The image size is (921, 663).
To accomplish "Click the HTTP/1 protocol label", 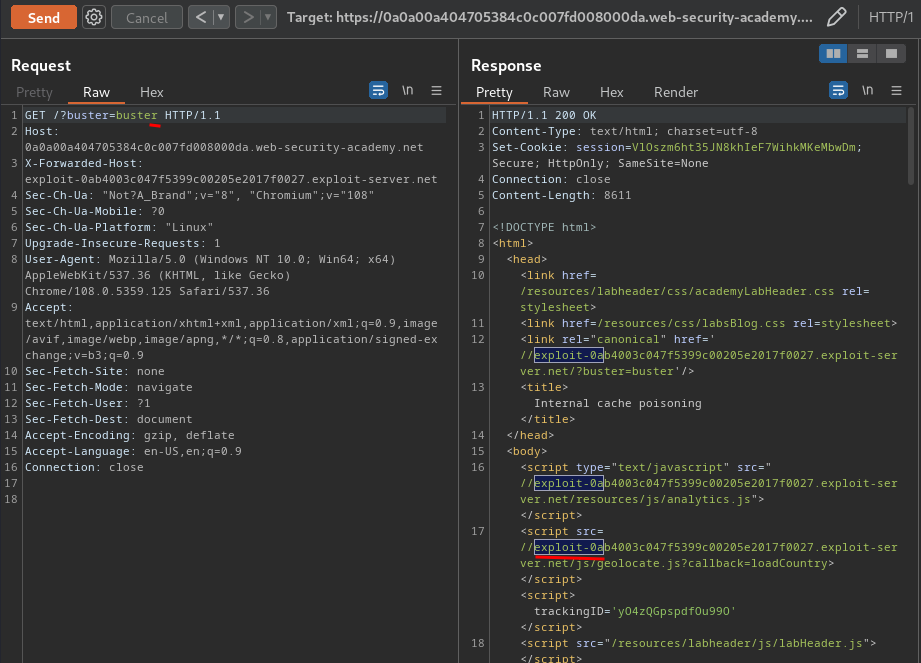I will point(891,17).
